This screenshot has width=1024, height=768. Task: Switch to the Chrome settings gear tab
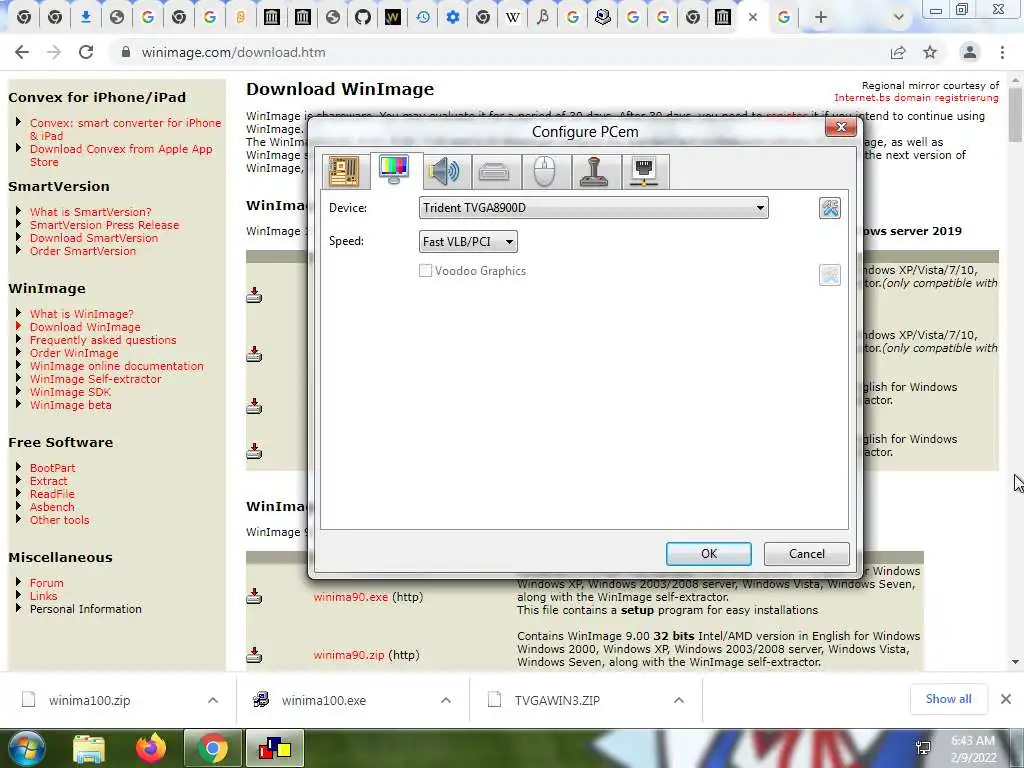pos(453,18)
